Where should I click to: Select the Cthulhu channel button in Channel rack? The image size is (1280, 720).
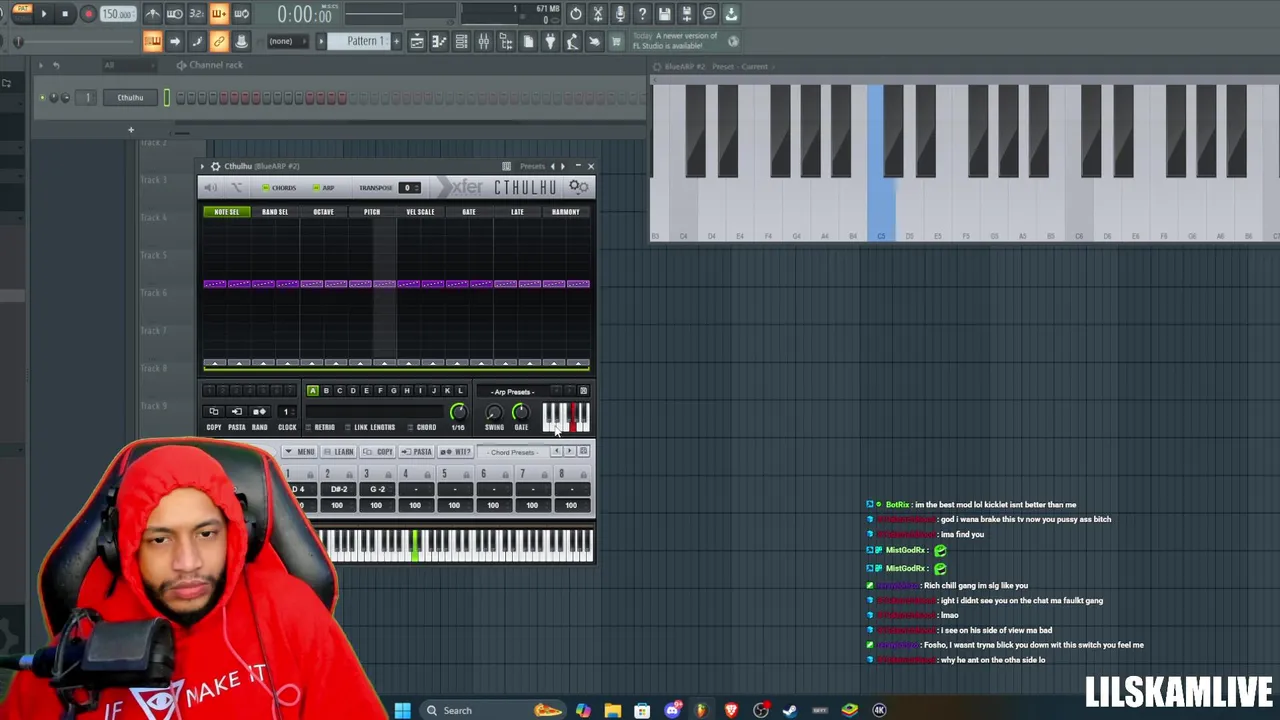[x=130, y=97]
